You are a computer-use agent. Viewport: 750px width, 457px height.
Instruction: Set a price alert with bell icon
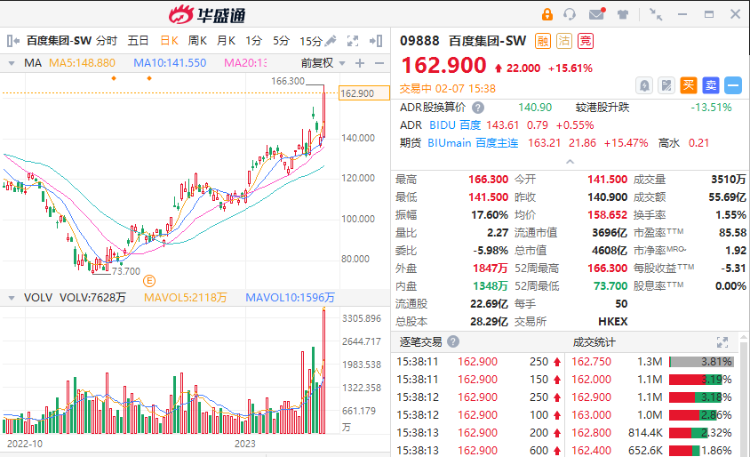click(644, 86)
